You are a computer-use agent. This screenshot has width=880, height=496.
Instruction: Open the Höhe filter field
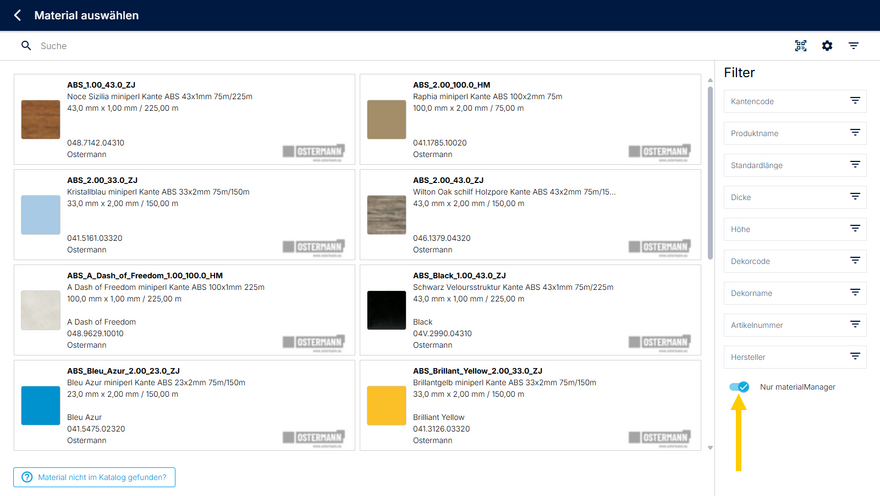[795, 229]
